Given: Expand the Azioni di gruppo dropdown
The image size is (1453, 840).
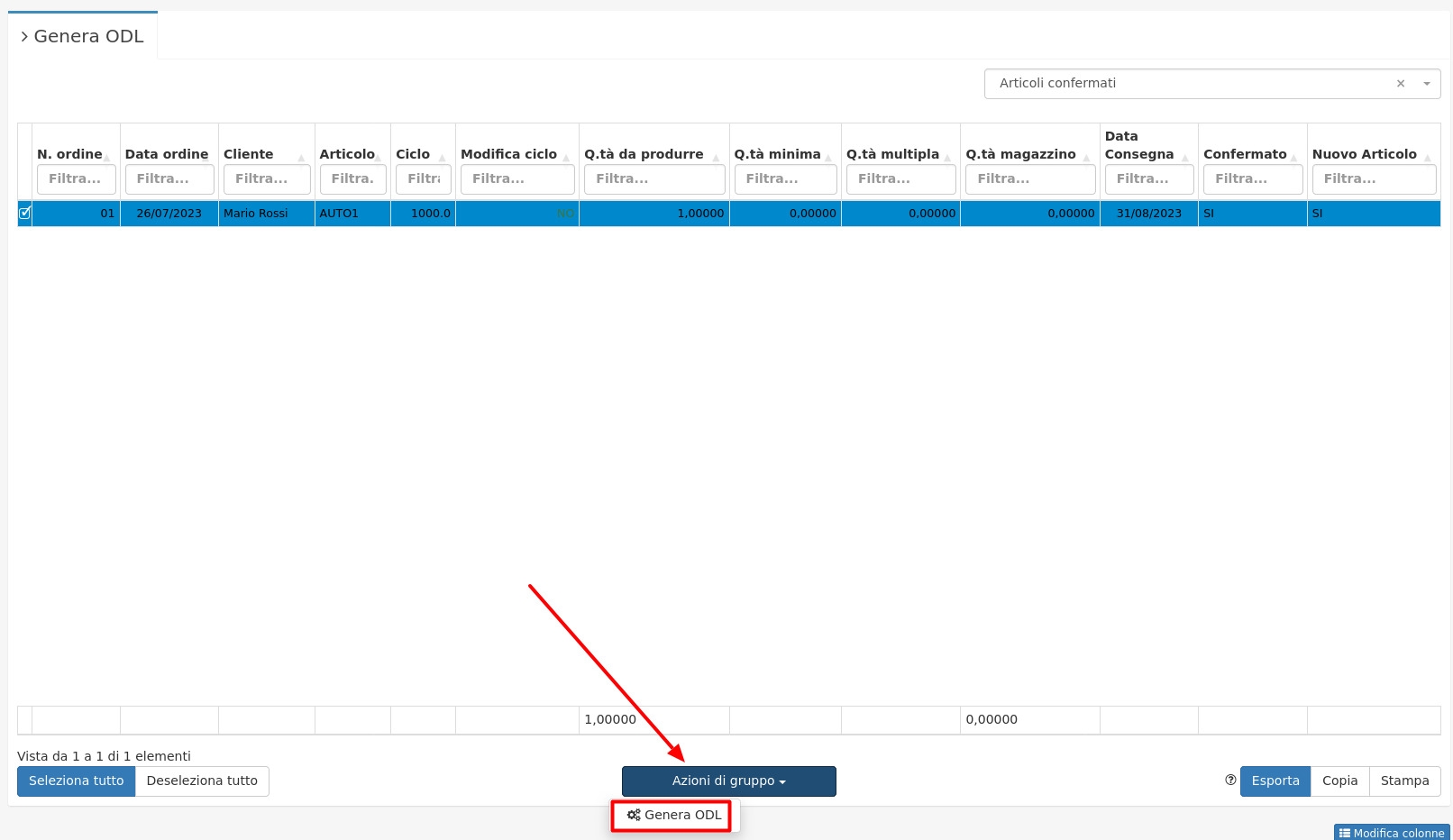Looking at the screenshot, I should pyautogui.click(x=728, y=781).
